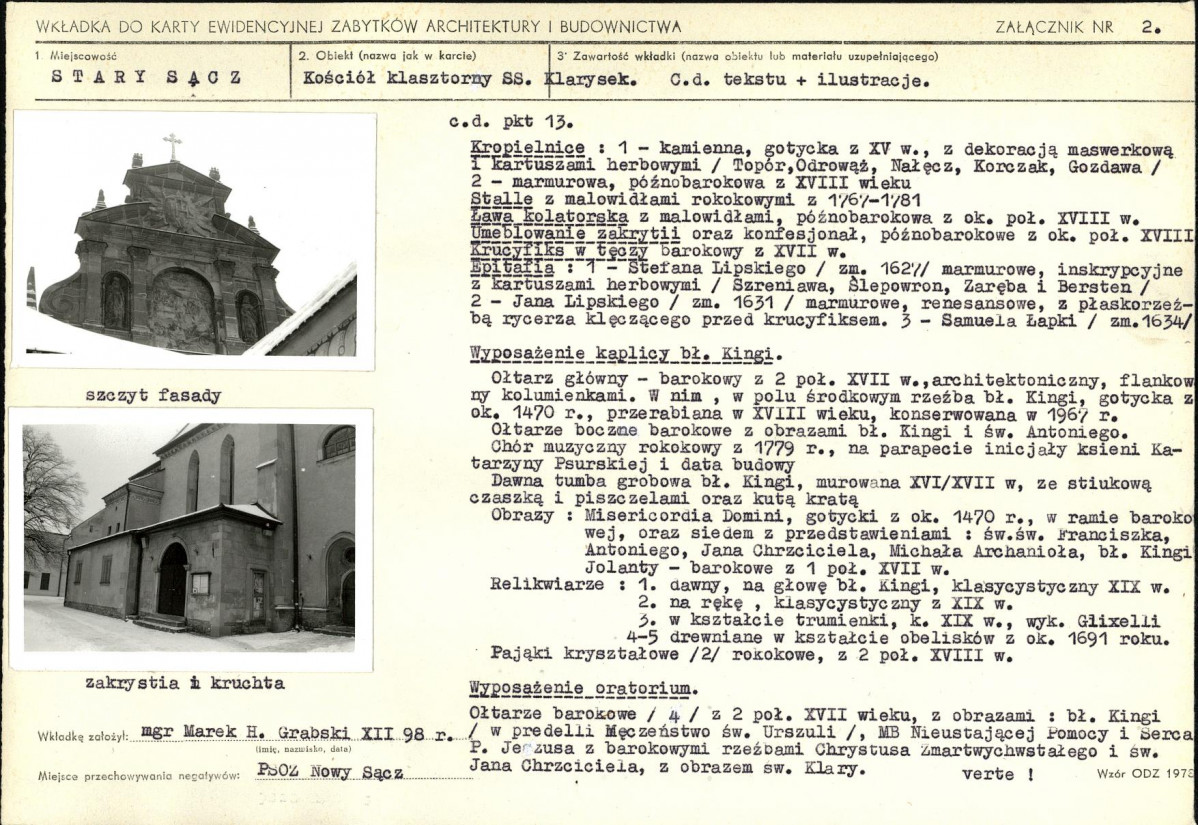Click 'Krucyfiks w tęczy' underlined heading
The image size is (1198, 825).
point(559,251)
